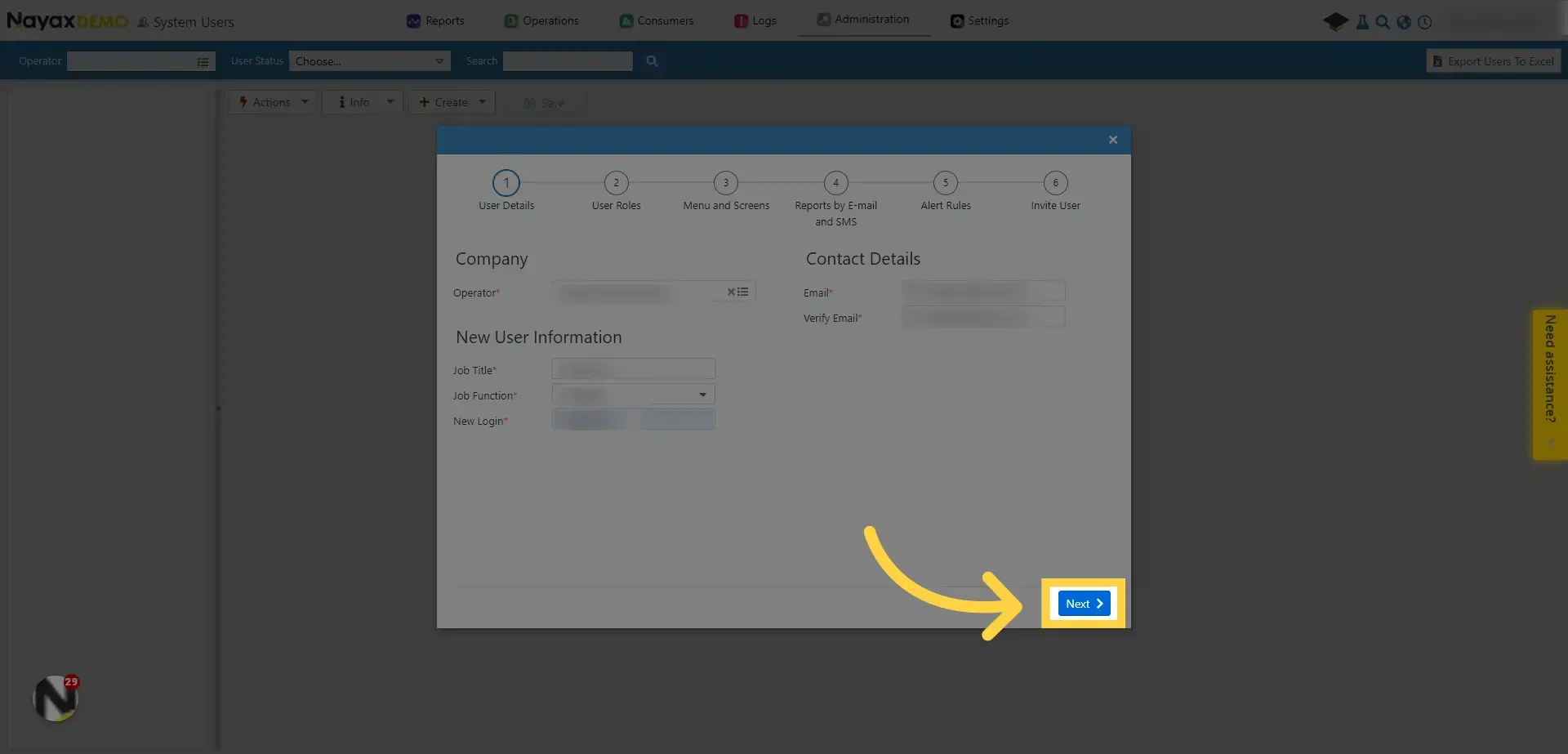Screen dimensions: 1568x754
Task: Click the Verify Email input field
Action: coord(983,317)
